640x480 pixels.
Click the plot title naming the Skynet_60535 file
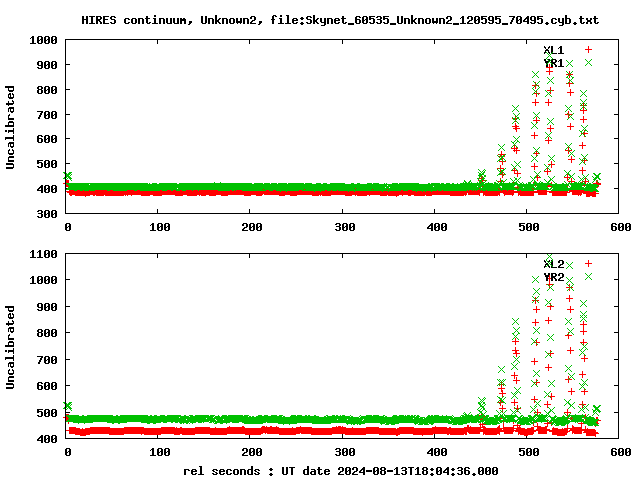pyautogui.click(x=340, y=20)
